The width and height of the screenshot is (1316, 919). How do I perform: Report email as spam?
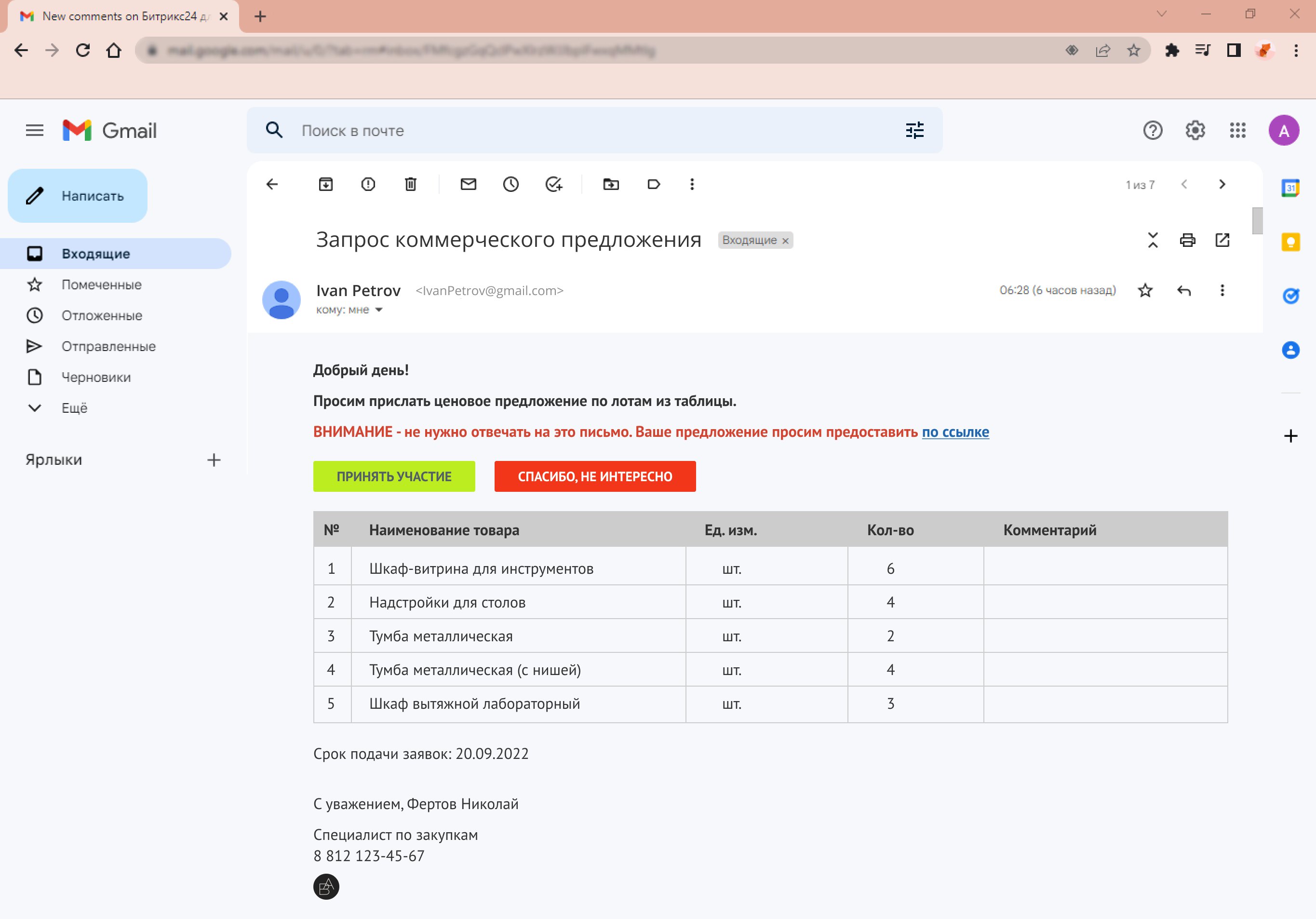tap(368, 184)
